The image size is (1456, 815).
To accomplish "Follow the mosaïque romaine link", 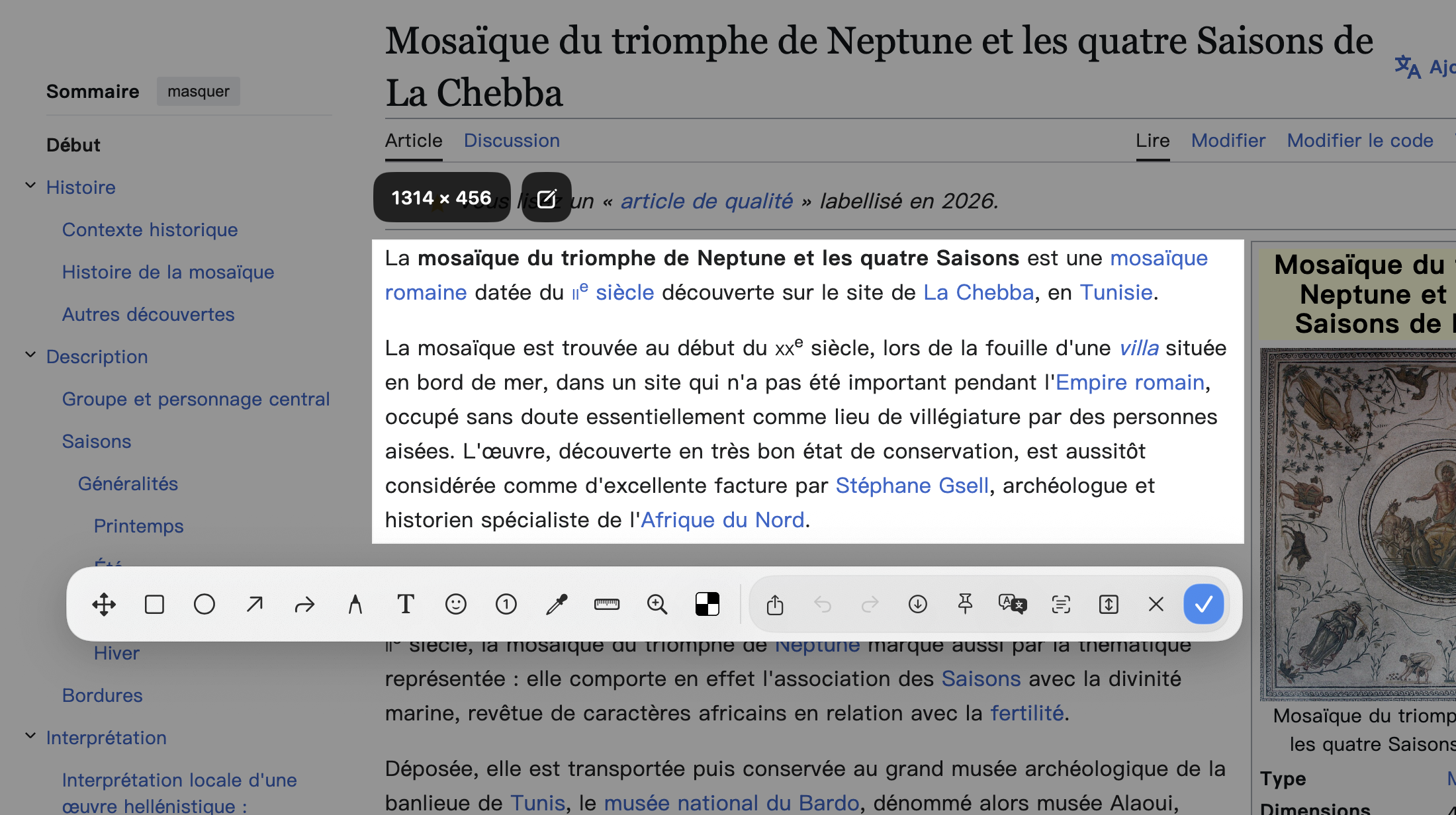I will [1159, 258].
